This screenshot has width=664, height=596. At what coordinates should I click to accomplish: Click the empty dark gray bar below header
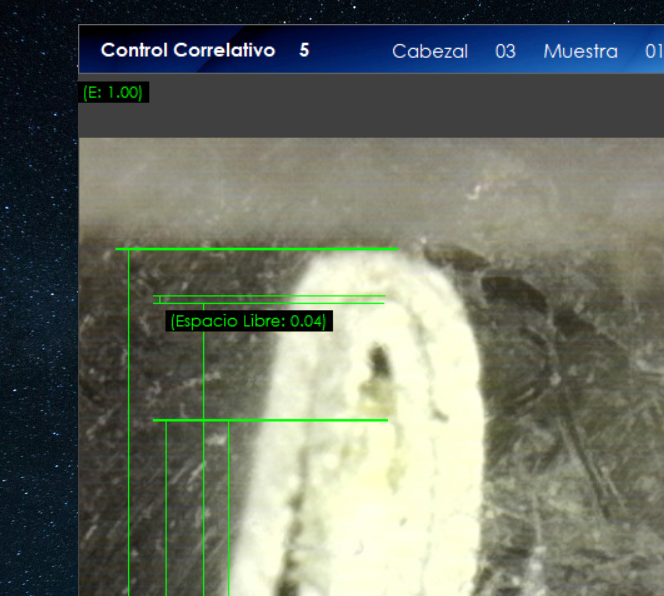coord(400,108)
